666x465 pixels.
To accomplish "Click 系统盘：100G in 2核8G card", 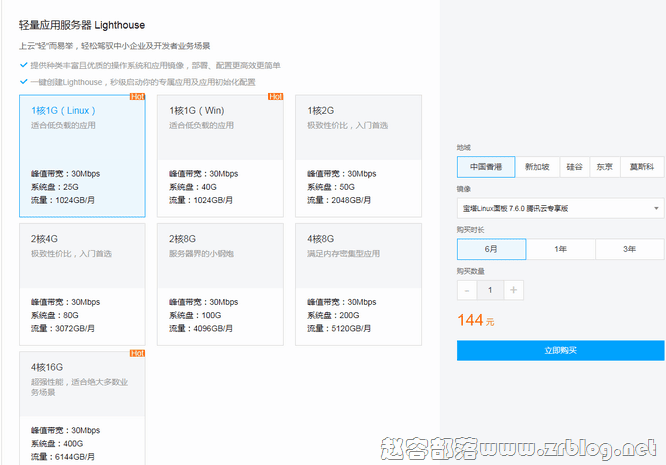I will click(195, 315).
